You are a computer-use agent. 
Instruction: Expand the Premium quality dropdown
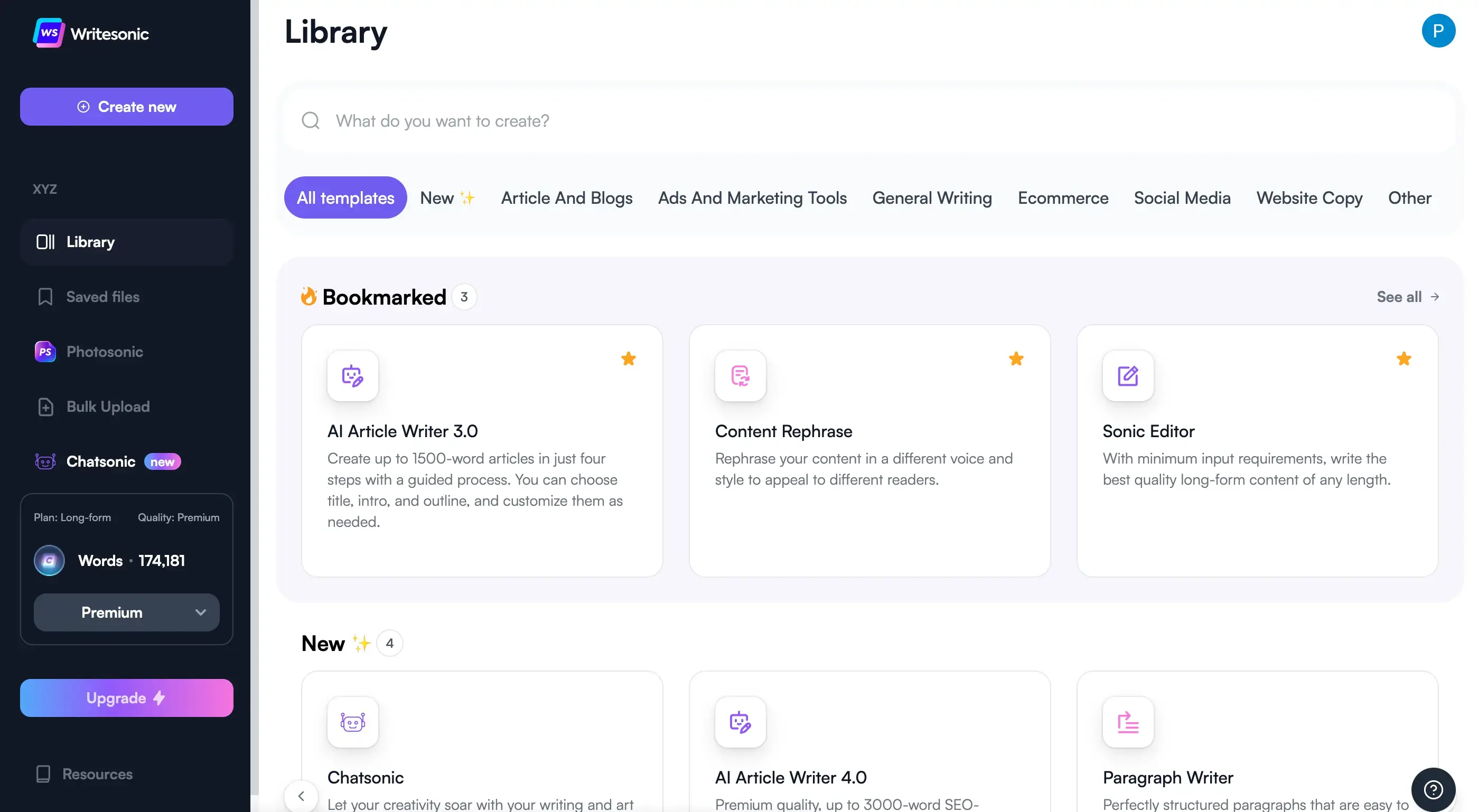pos(126,612)
